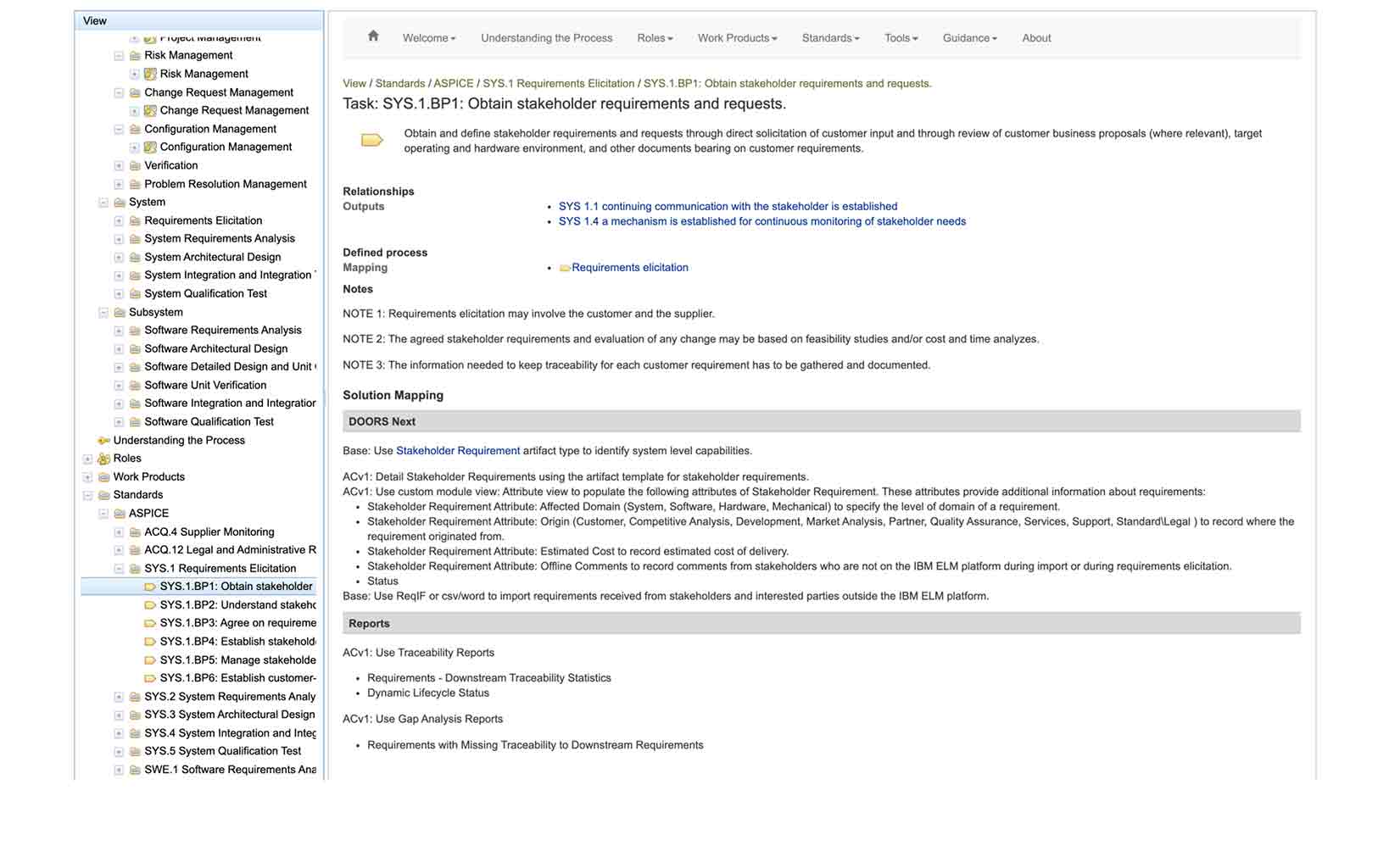Click the ASPICE folder icon

pos(120,514)
